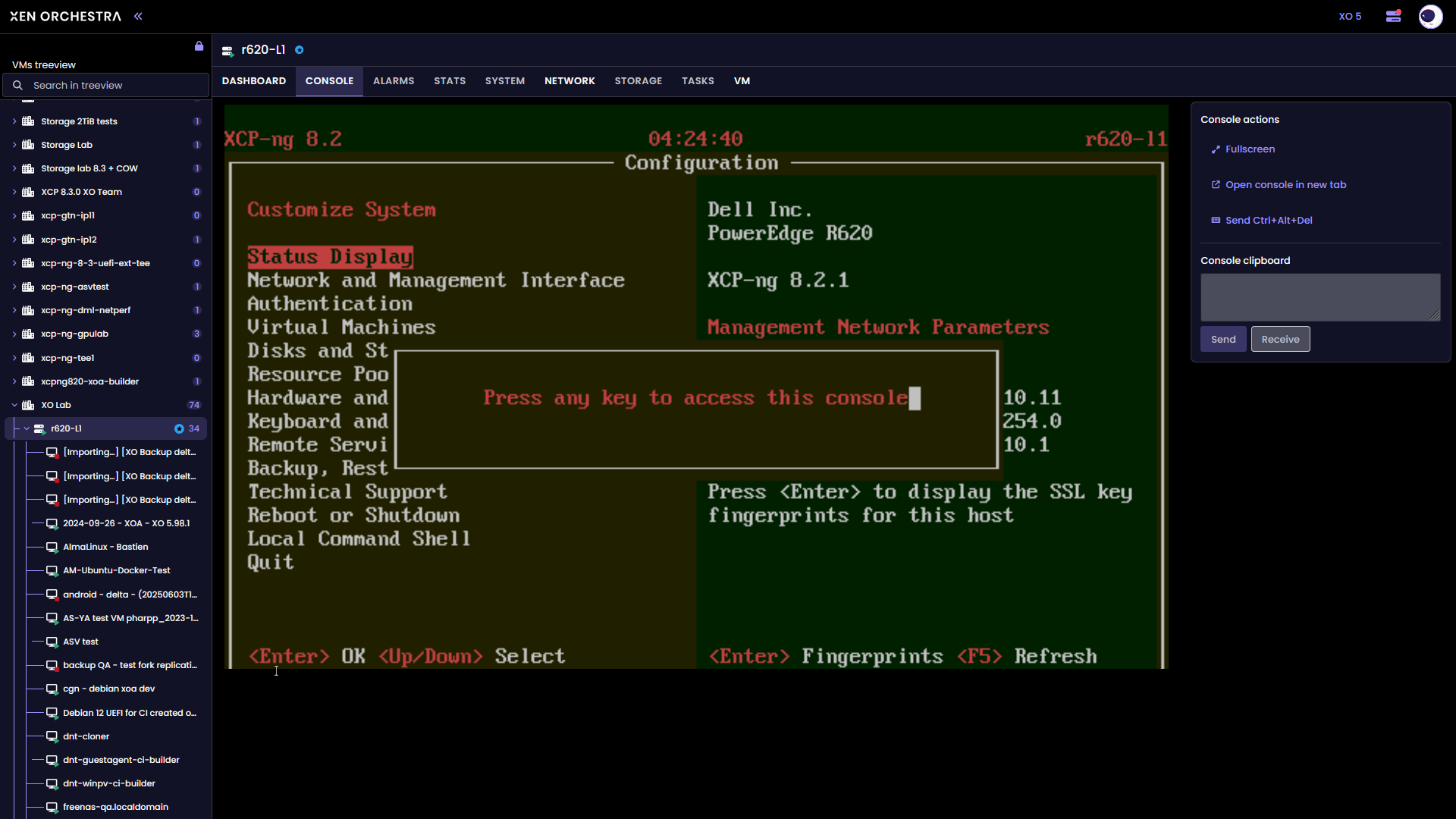The width and height of the screenshot is (1456, 819).
Task: Collapse the XO Lab pool
Action: (14, 405)
